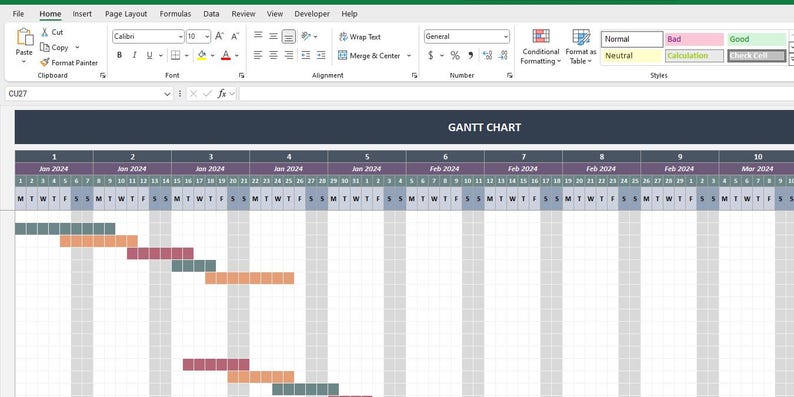Click the Increase Decimal icon

pos(488,55)
